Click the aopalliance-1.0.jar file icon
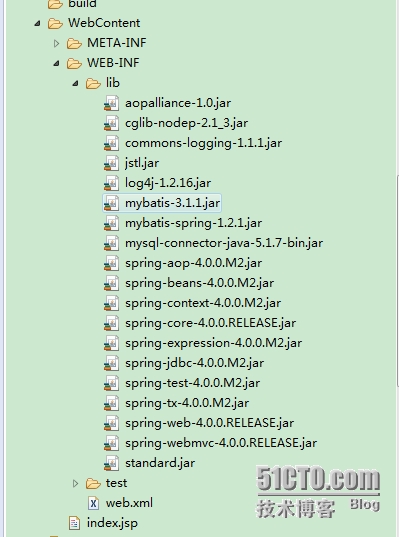Image resolution: width=399 pixels, height=537 pixels. pos(111,103)
